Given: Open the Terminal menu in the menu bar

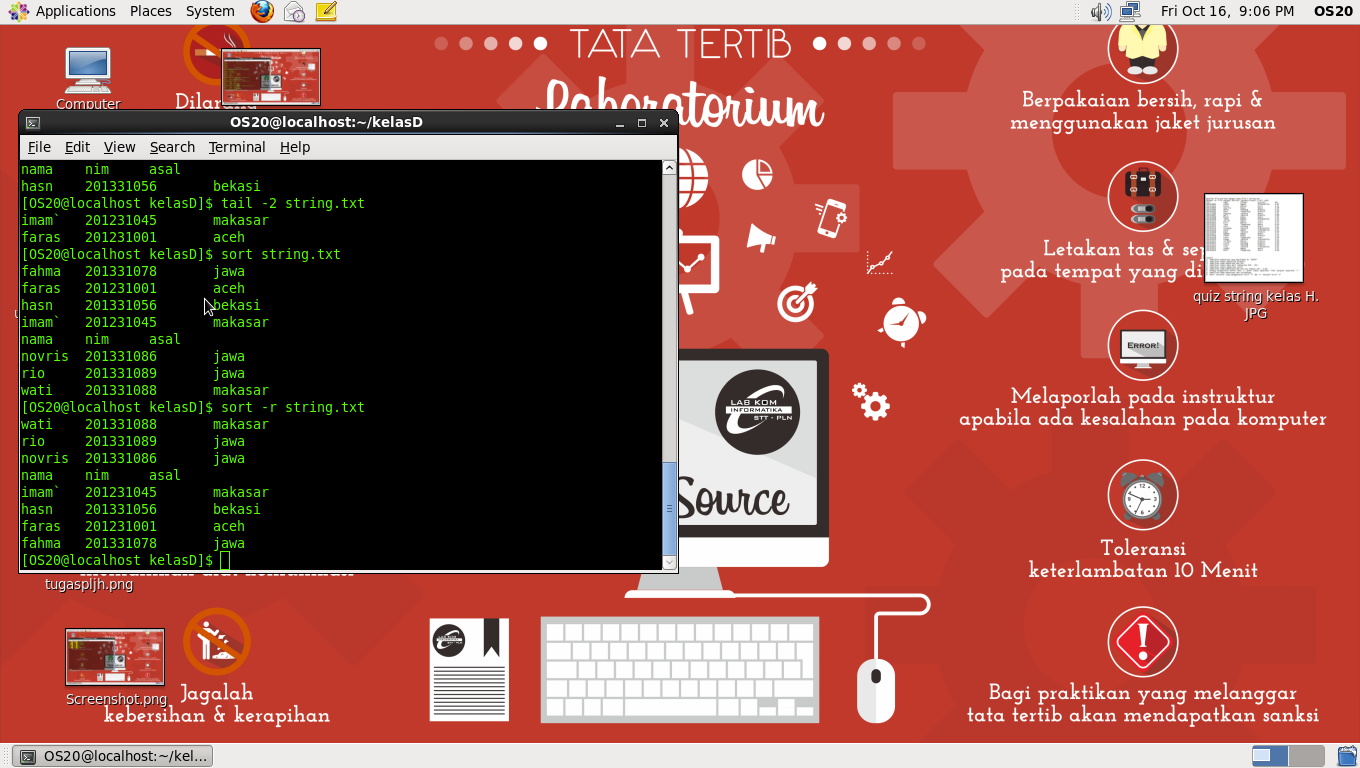Looking at the screenshot, I should click(x=237, y=147).
